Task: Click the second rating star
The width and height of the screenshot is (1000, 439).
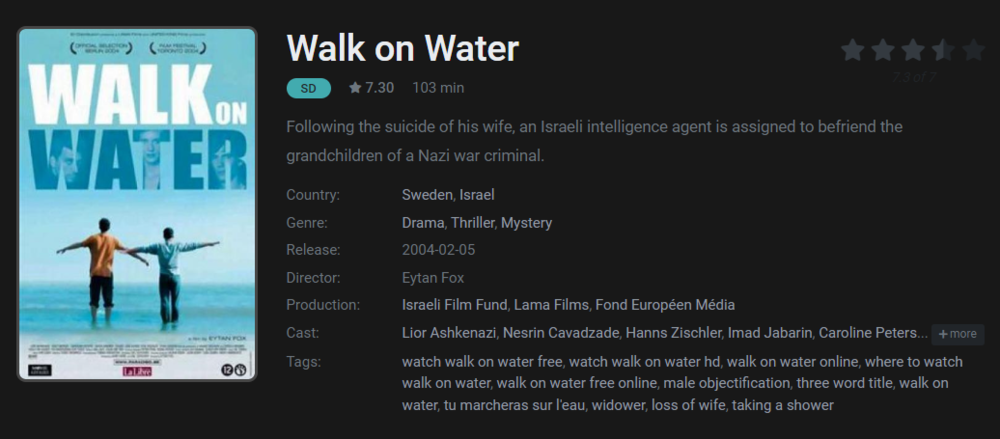Action: [883, 50]
